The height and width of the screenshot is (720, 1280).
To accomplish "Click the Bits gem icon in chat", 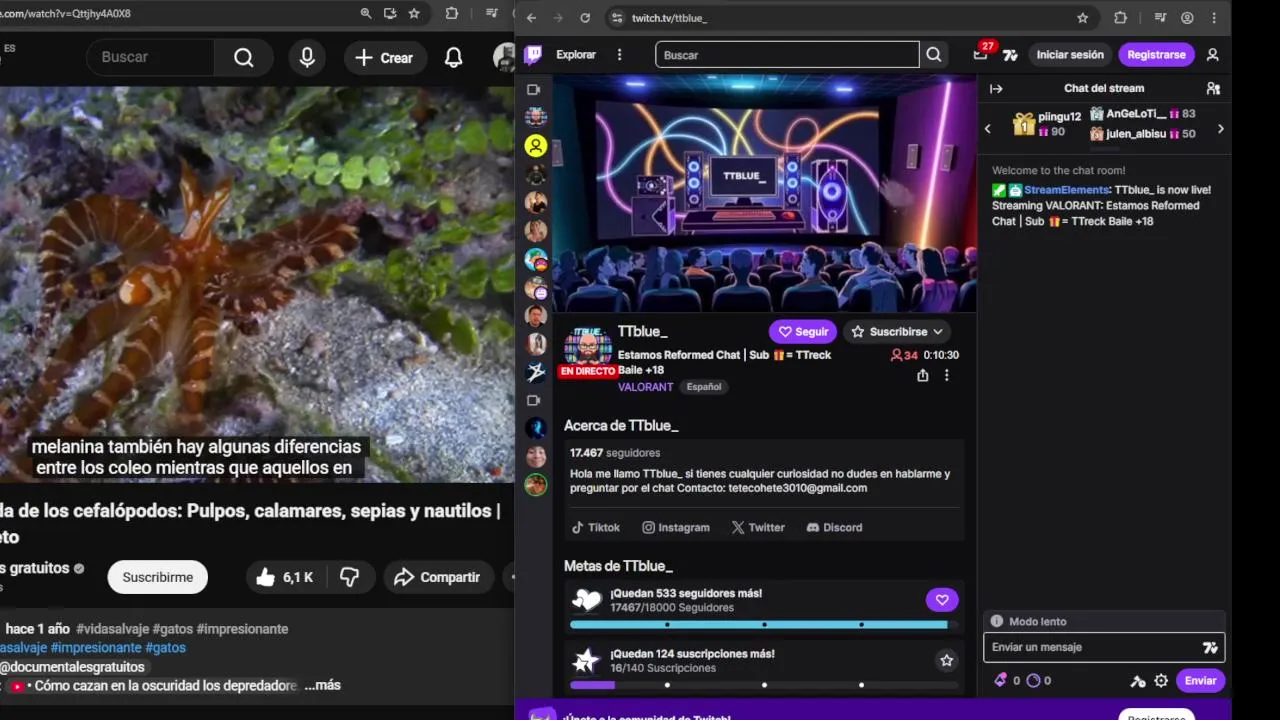I will click(1001, 681).
